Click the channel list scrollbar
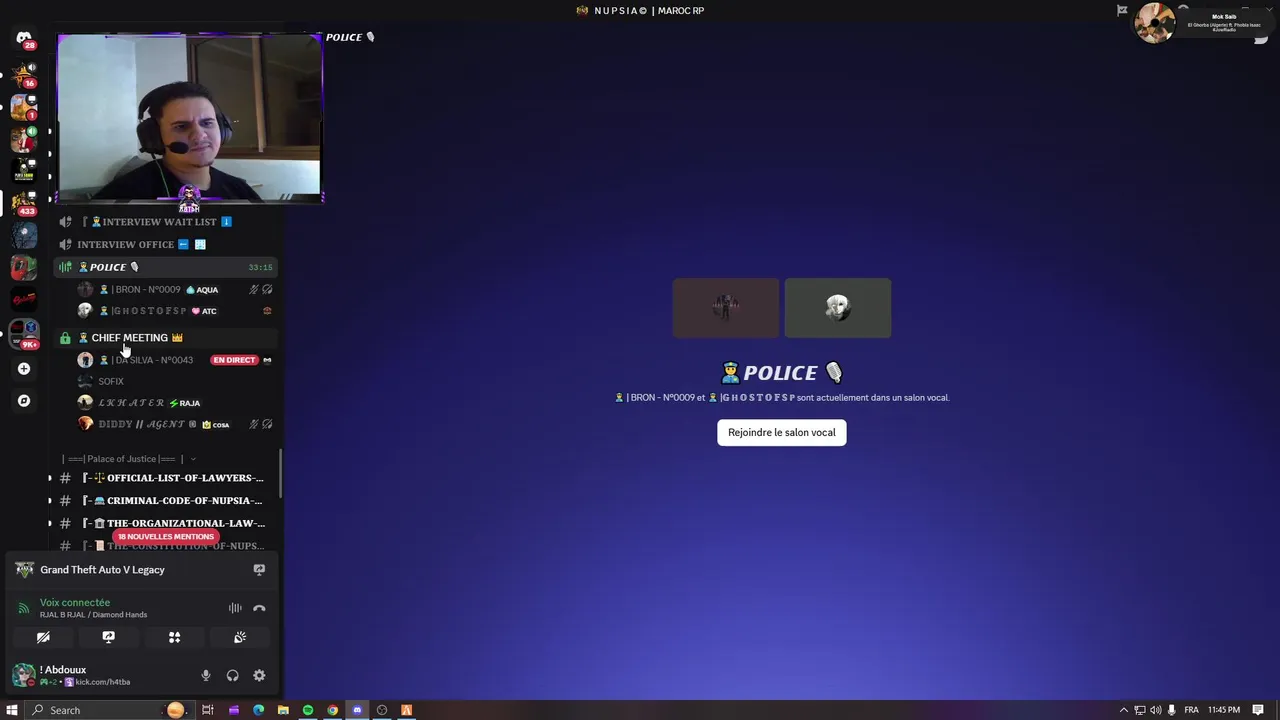 tap(280, 473)
